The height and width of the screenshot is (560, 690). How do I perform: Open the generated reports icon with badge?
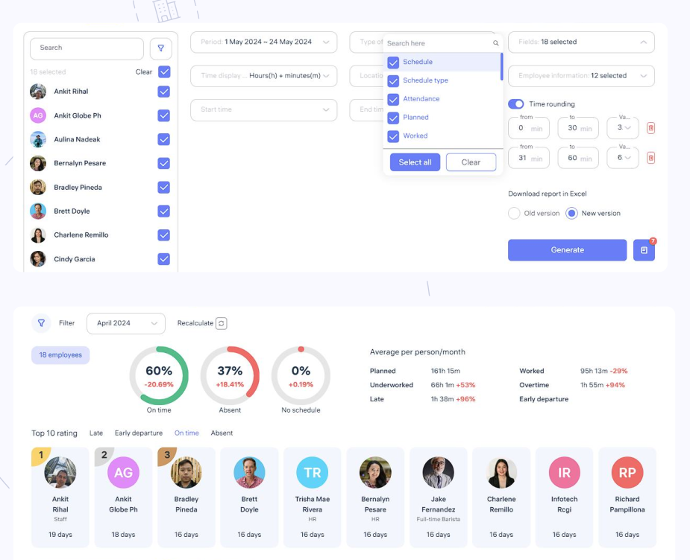[x=644, y=250]
